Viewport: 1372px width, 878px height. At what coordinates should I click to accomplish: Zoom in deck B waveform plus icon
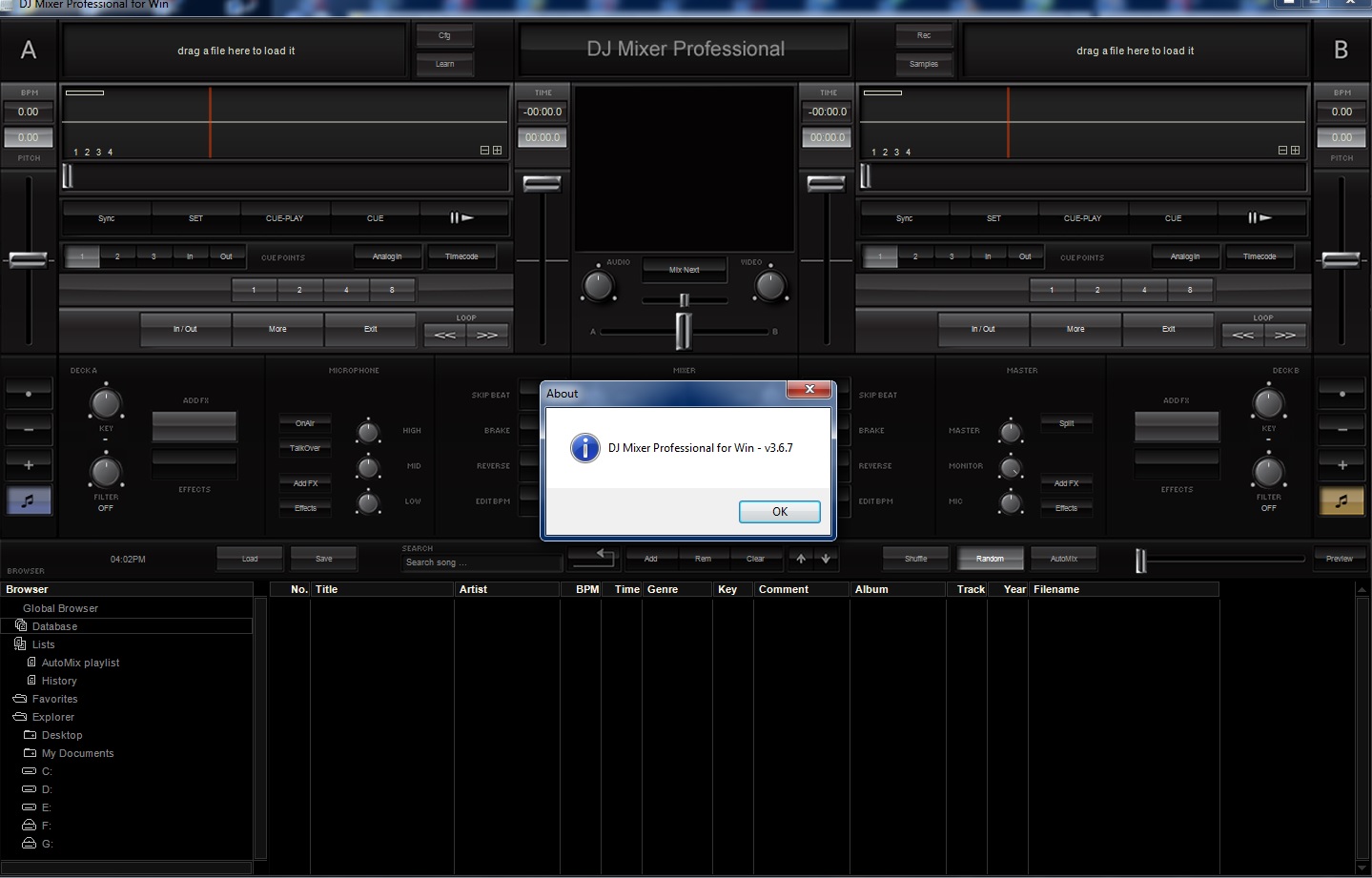tap(1295, 151)
